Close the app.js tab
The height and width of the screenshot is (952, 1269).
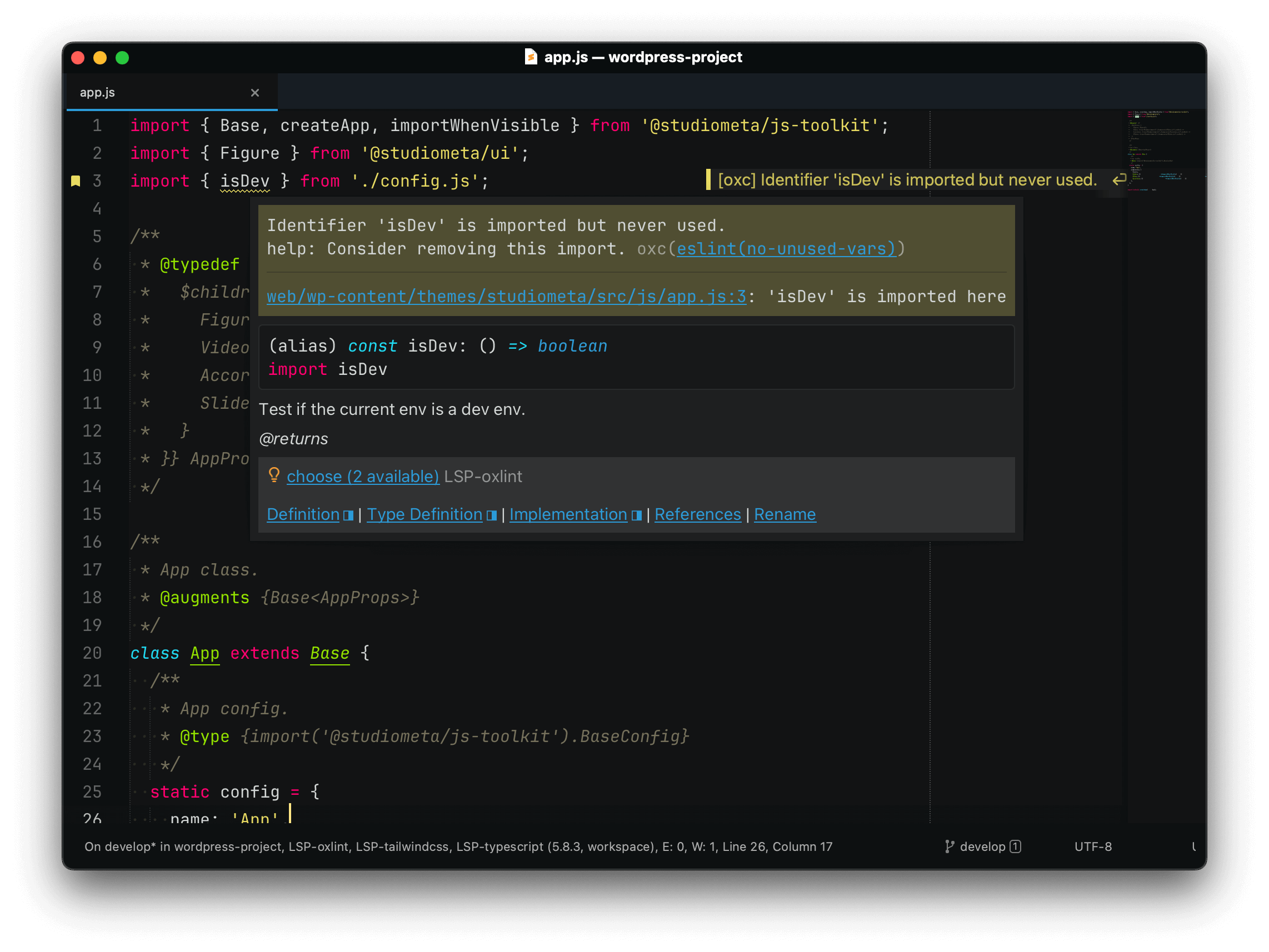[254, 92]
